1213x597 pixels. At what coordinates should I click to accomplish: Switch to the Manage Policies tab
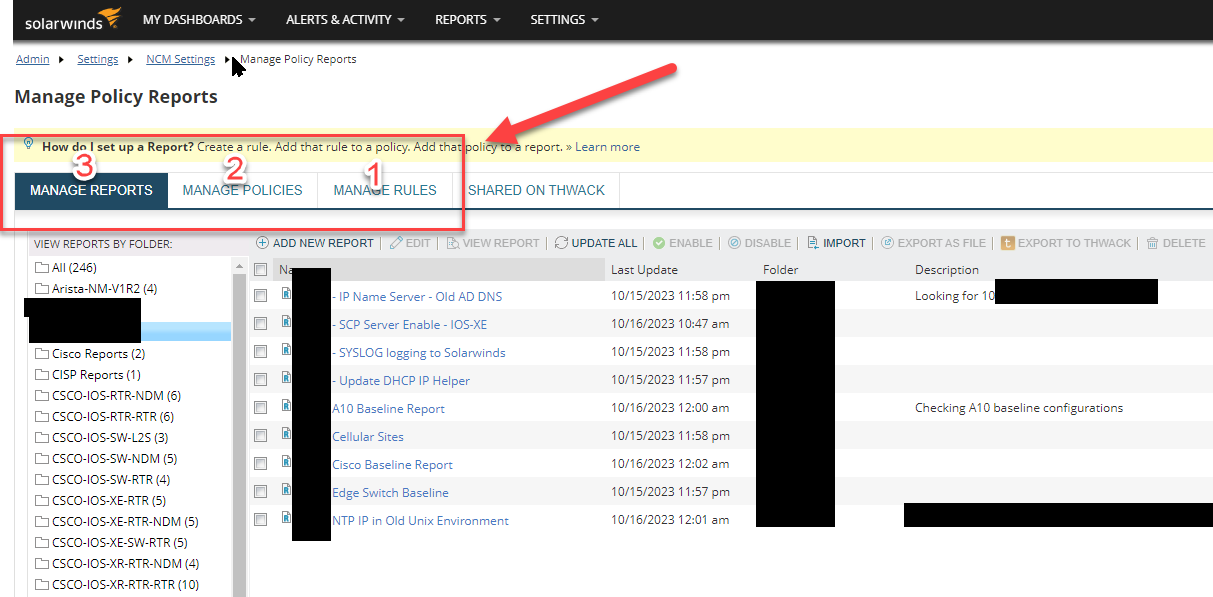click(242, 190)
